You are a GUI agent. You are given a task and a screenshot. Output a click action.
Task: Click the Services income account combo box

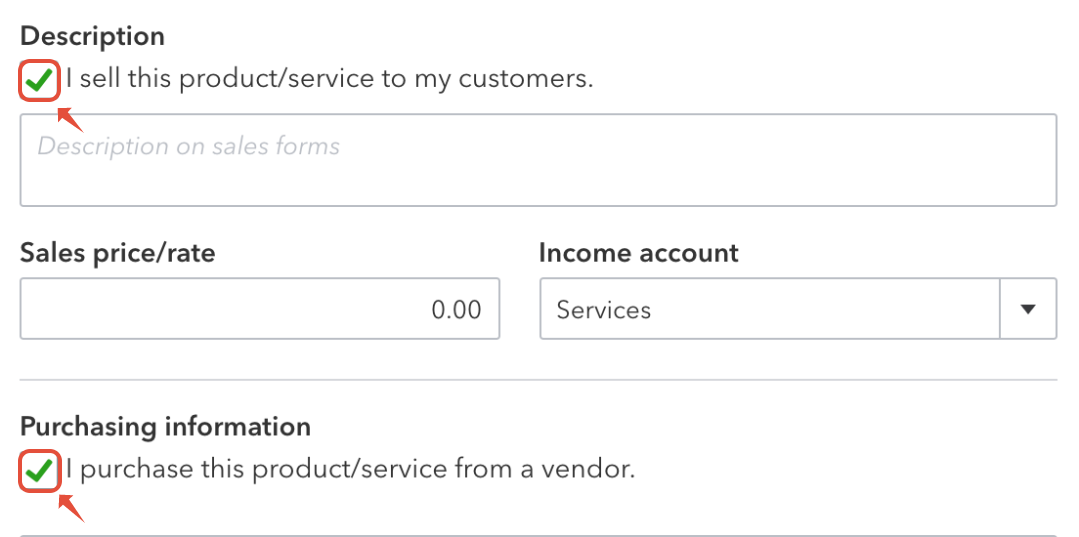pos(770,309)
